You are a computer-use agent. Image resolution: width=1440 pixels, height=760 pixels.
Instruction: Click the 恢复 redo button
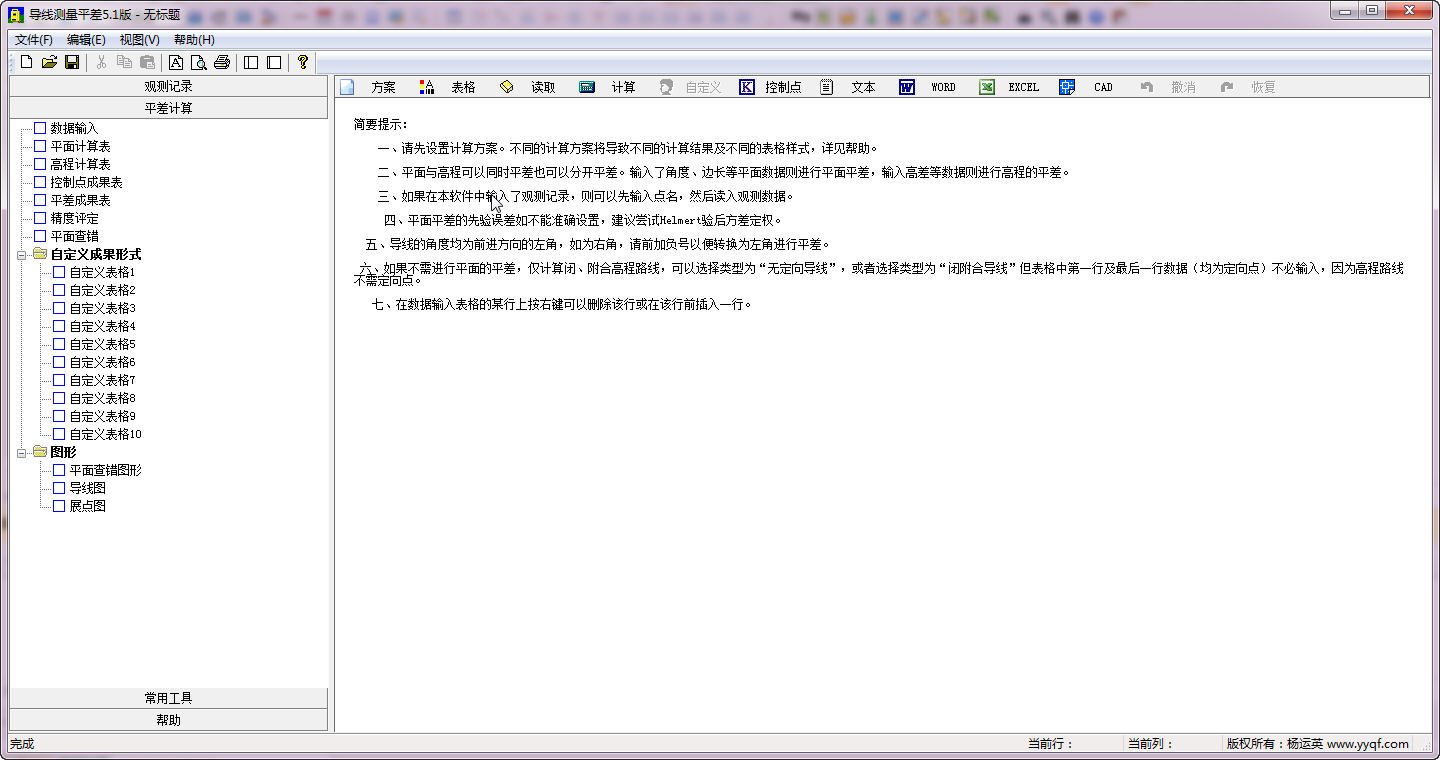[x=1249, y=87]
